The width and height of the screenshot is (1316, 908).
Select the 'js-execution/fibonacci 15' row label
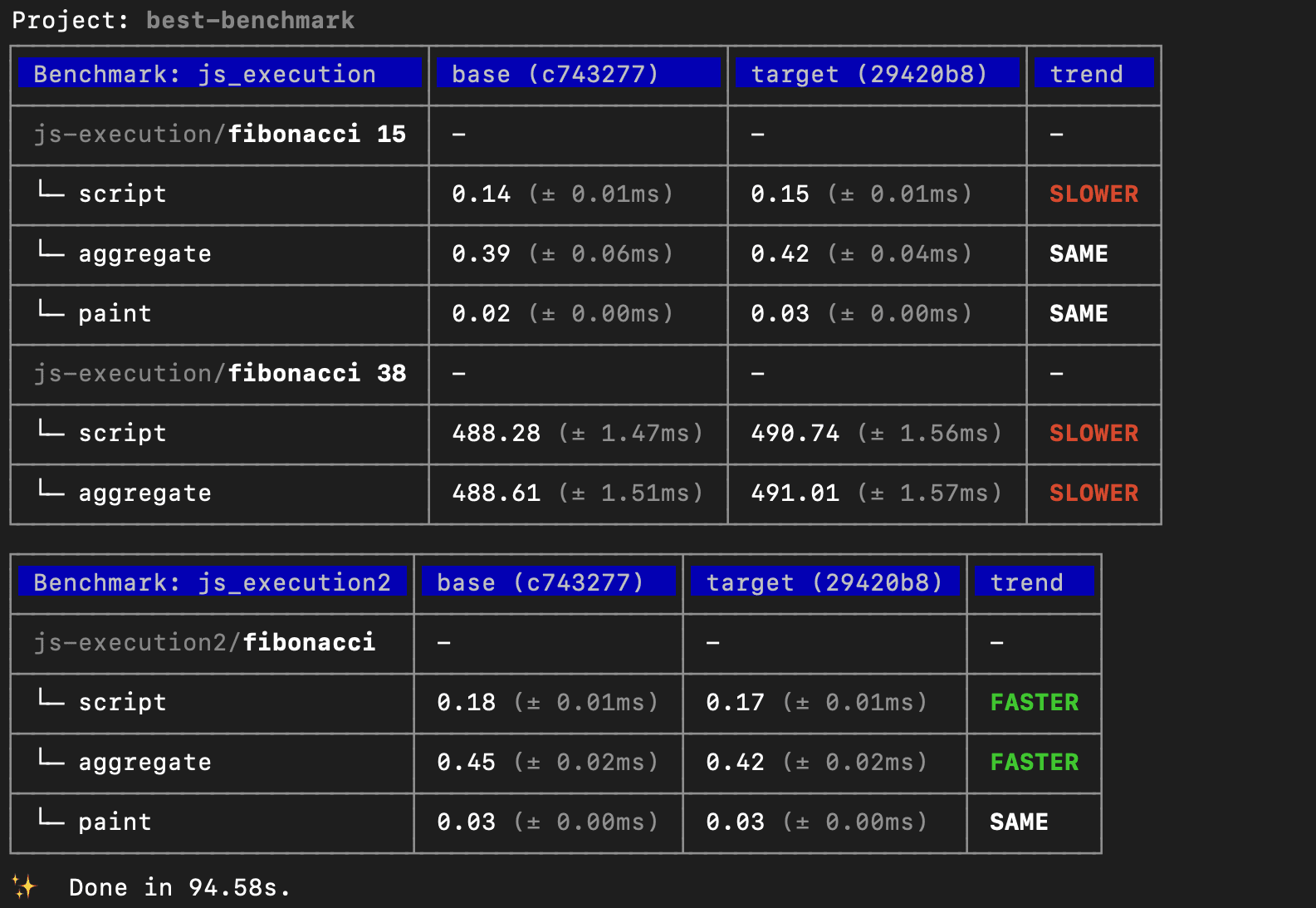pyautogui.click(x=220, y=135)
